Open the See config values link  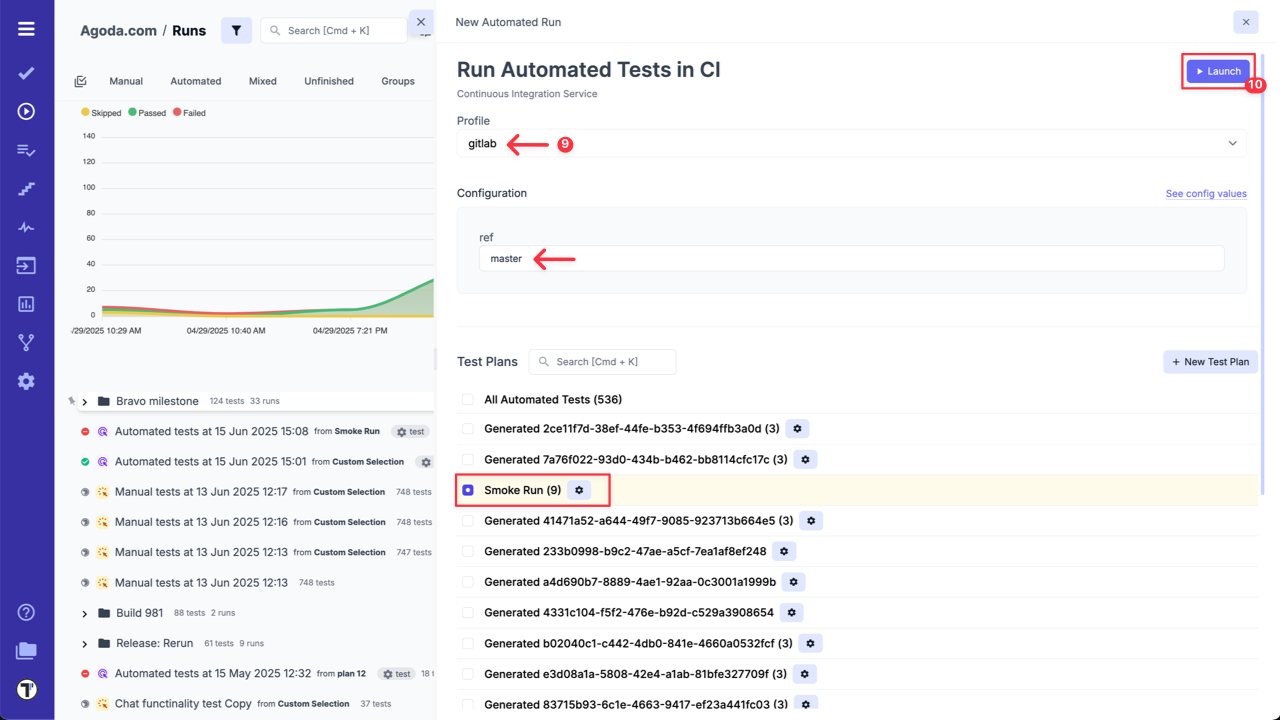(x=1206, y=193)
